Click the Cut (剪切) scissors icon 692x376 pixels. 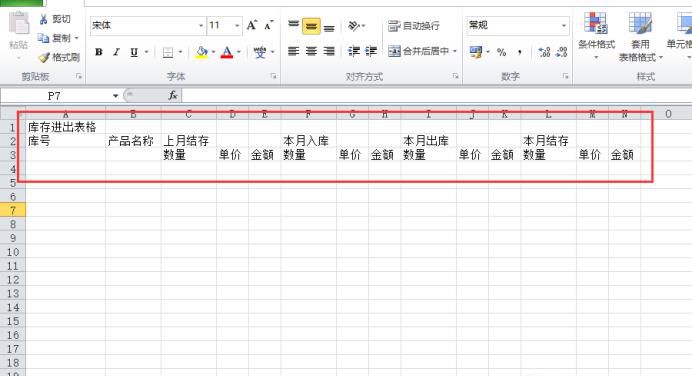click(43, 19)
